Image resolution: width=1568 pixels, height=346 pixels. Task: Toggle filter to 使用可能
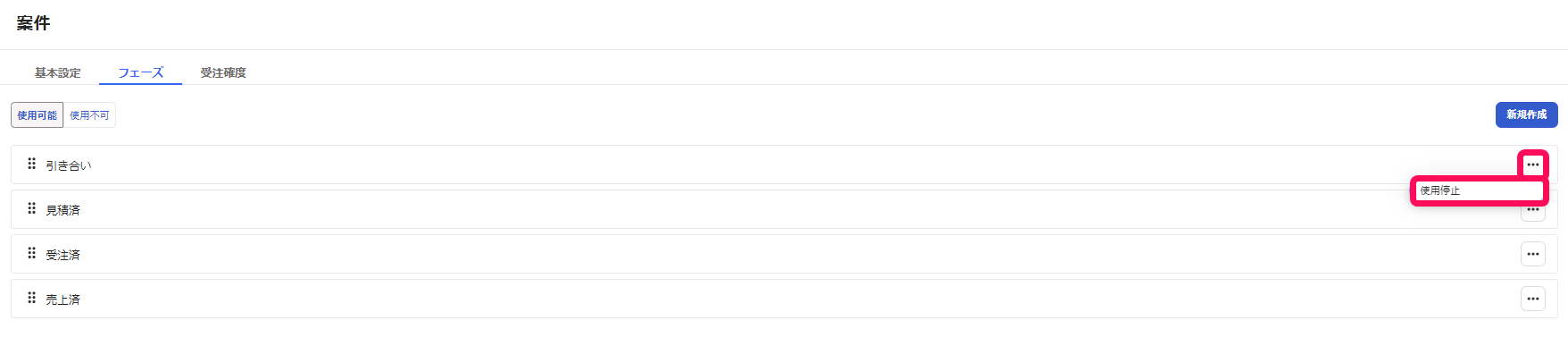[x=38, y=115]
